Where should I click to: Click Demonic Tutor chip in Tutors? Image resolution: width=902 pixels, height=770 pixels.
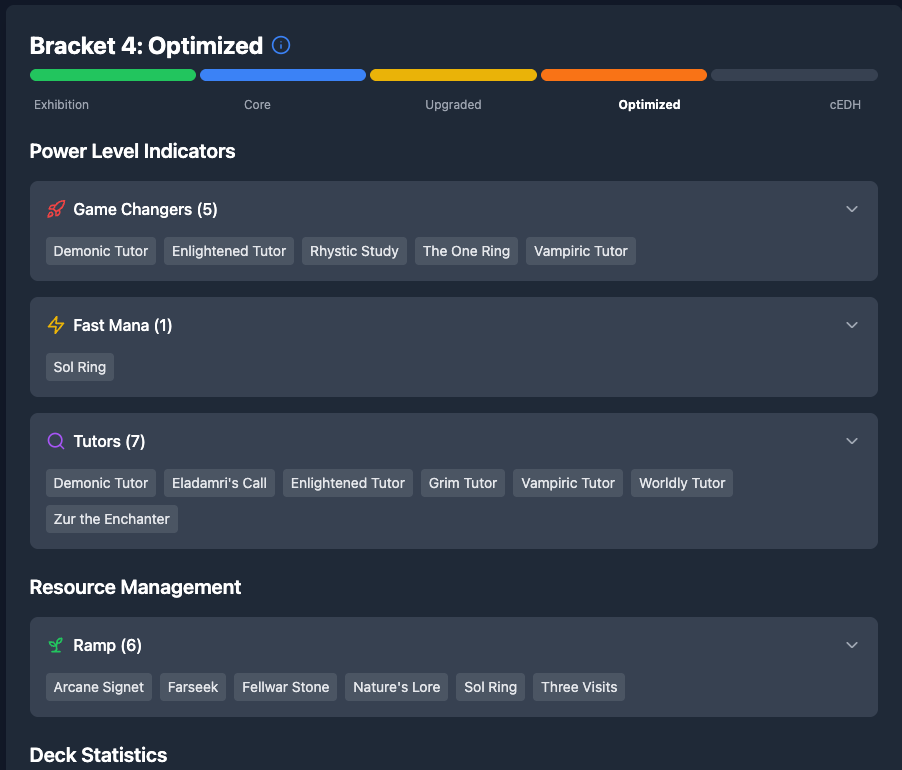click(x=101, y=483)
